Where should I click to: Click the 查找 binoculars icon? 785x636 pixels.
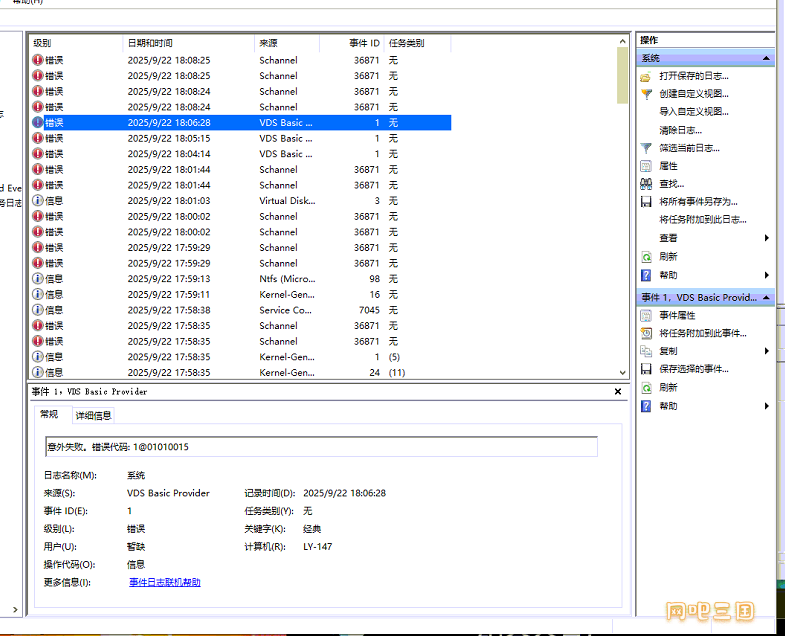(646, 184)
